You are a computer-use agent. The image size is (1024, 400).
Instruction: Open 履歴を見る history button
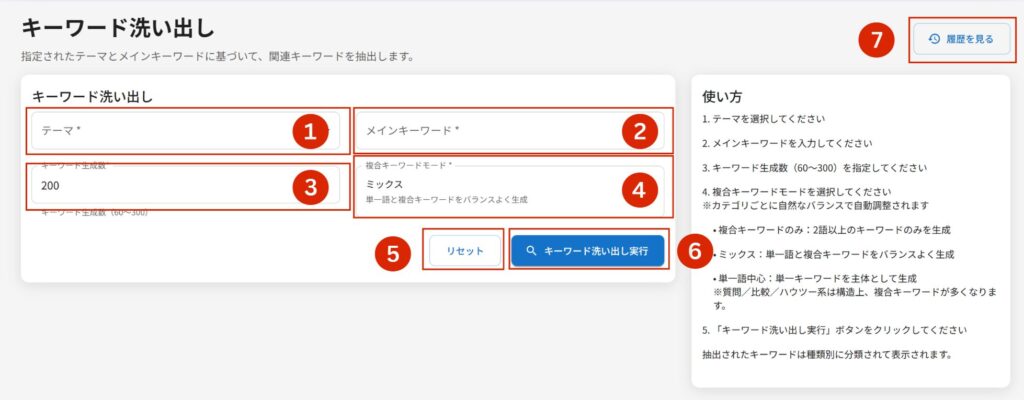point(960,40)
